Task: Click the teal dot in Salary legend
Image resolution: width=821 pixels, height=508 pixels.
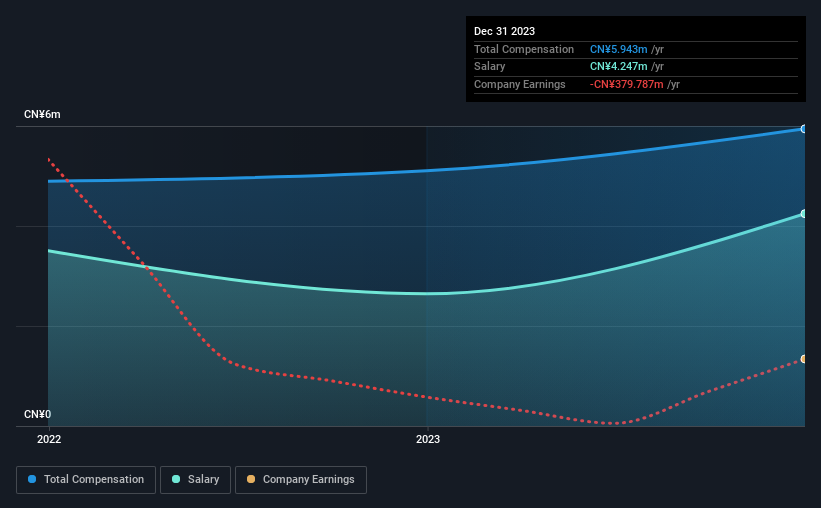Action: pos(176,479)
